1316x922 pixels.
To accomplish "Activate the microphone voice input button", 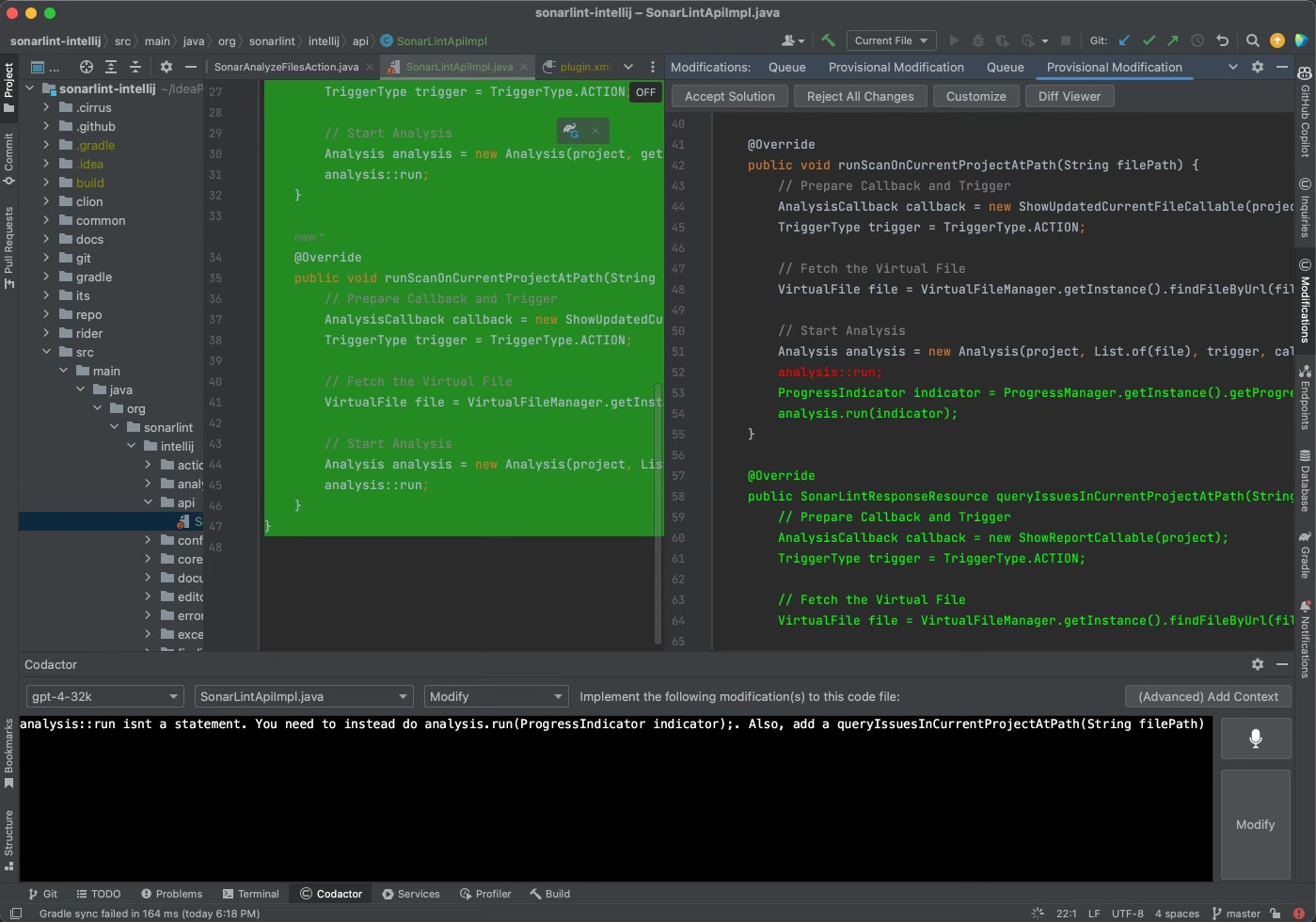I will click(1255, 738).
